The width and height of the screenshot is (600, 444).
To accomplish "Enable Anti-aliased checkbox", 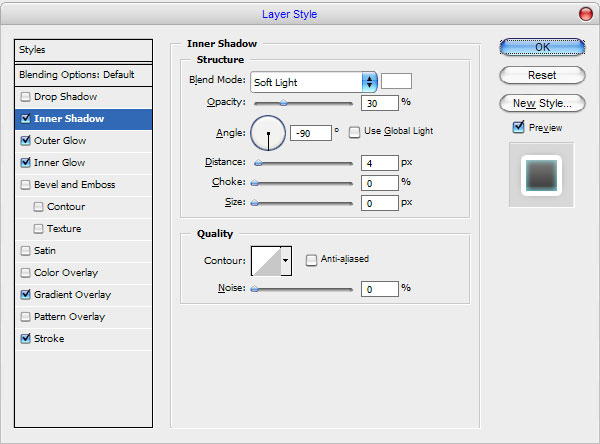I will (311, 260).
